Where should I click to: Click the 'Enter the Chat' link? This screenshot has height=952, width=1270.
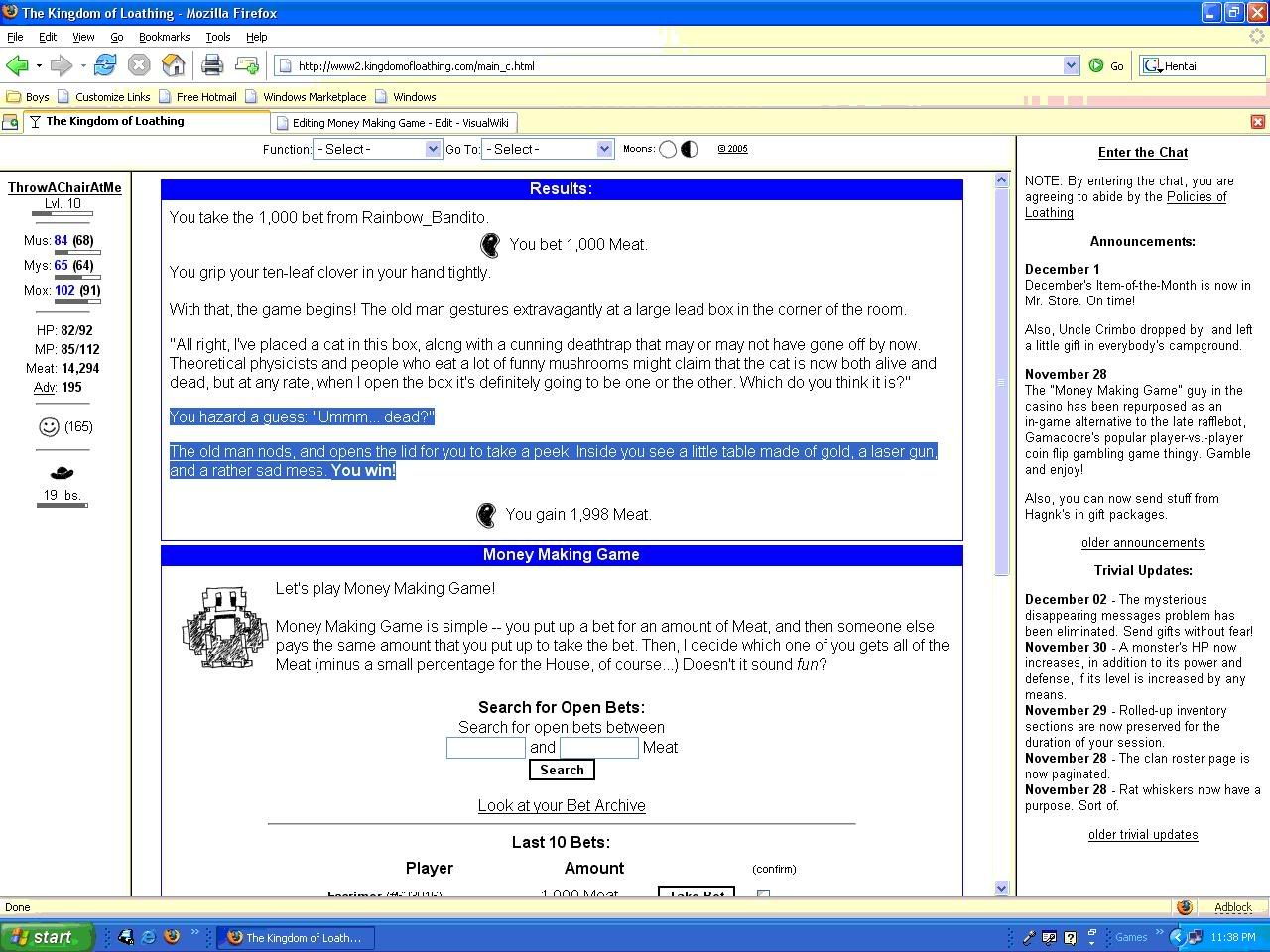(x=1143, y=152)
